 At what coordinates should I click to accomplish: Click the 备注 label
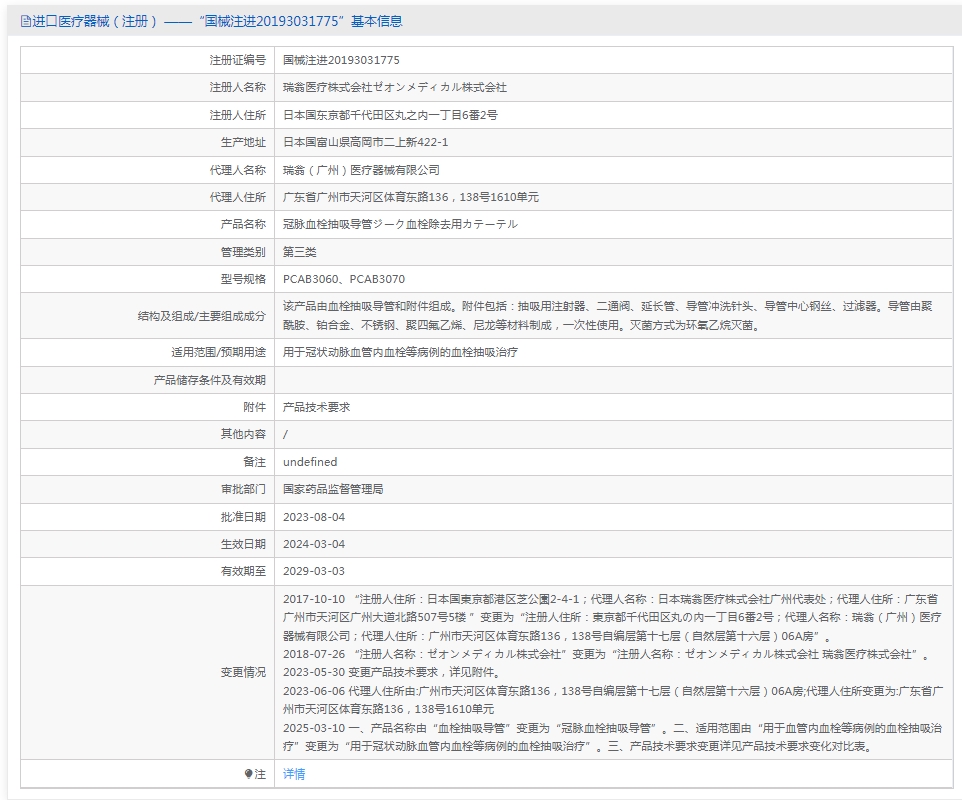[255, 462]
